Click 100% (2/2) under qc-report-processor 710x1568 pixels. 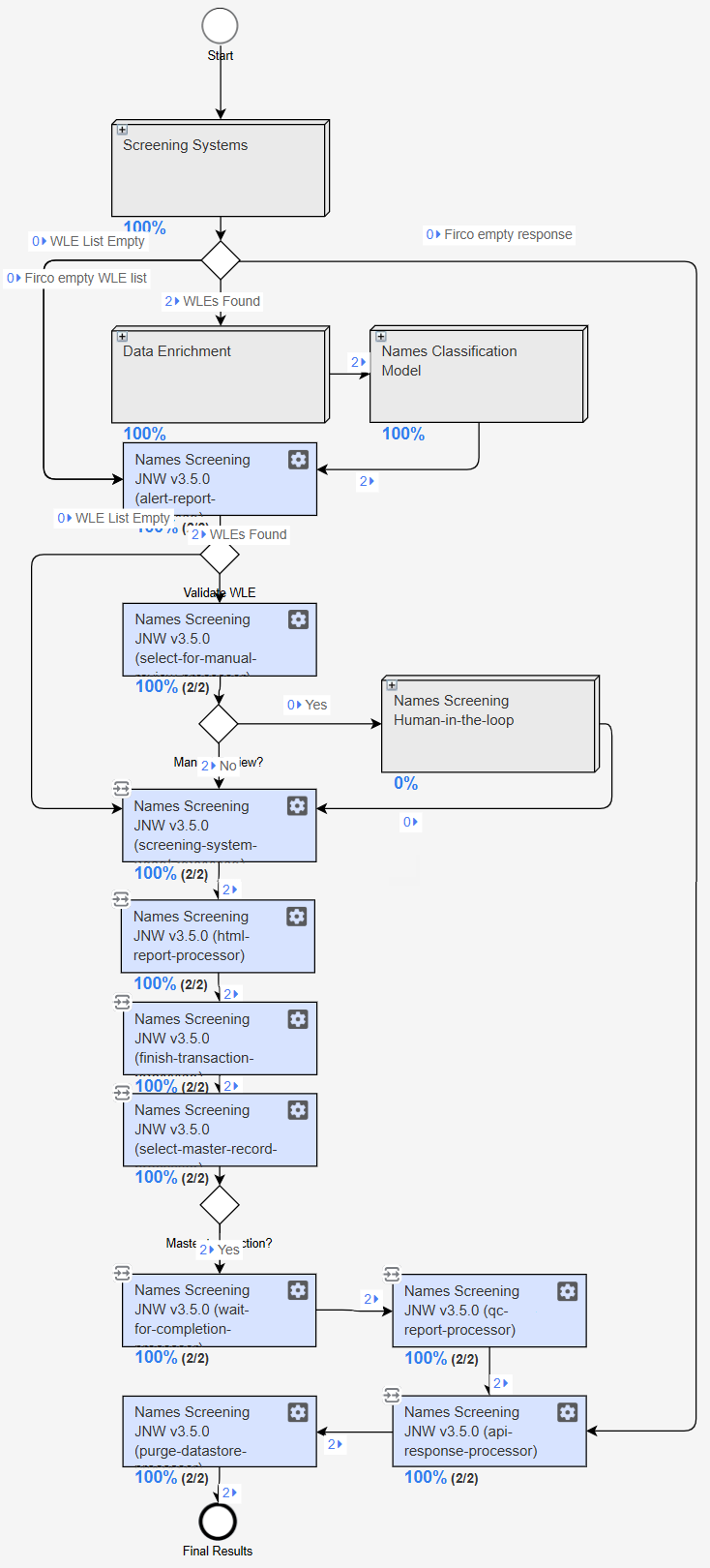coord(441,1358)
